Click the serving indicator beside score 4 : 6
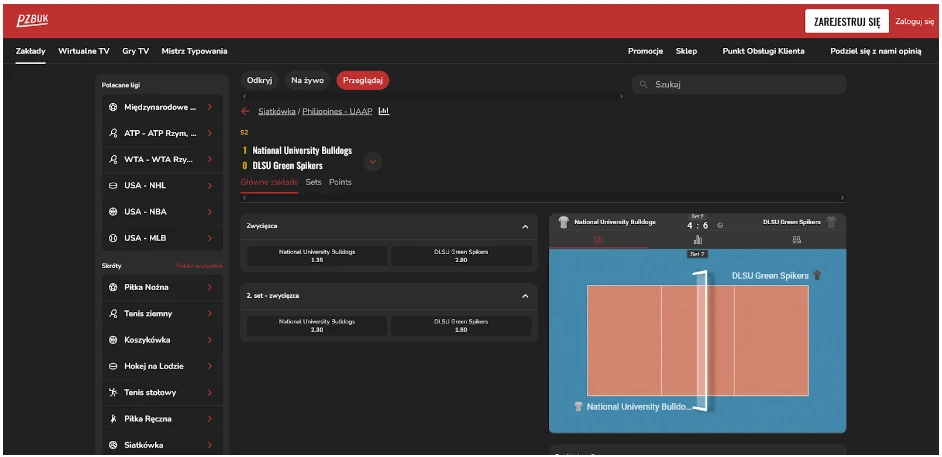 720,226
